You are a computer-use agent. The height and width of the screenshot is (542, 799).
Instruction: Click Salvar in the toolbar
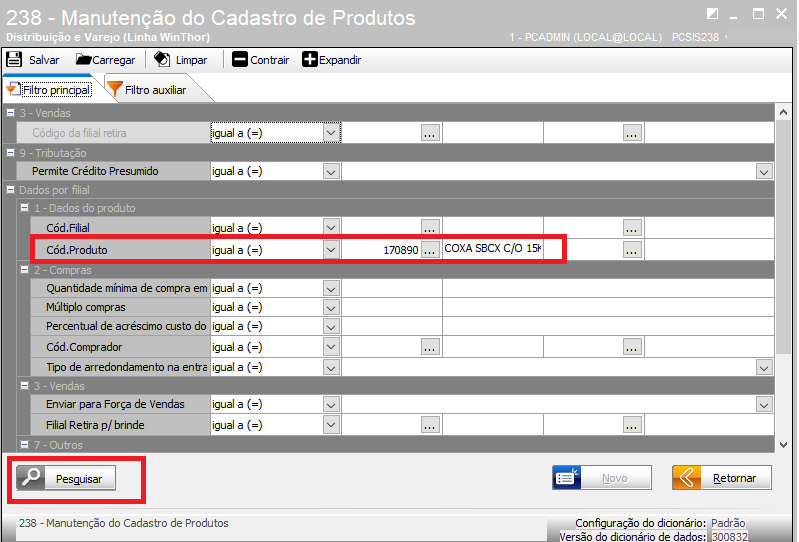point(33,60)
